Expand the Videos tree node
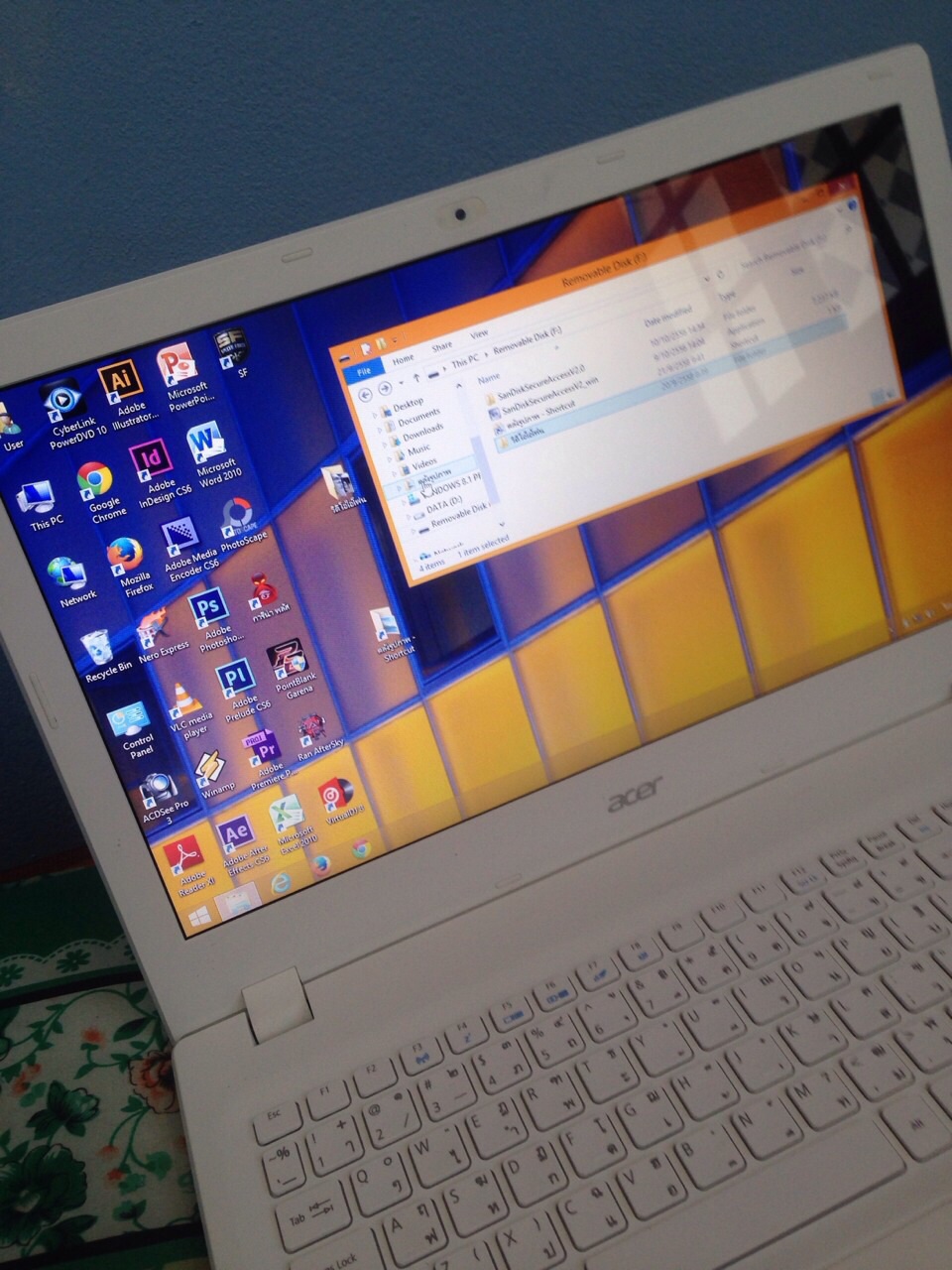The height and width of the screenshot is (1270, 952). pos(394,475)
